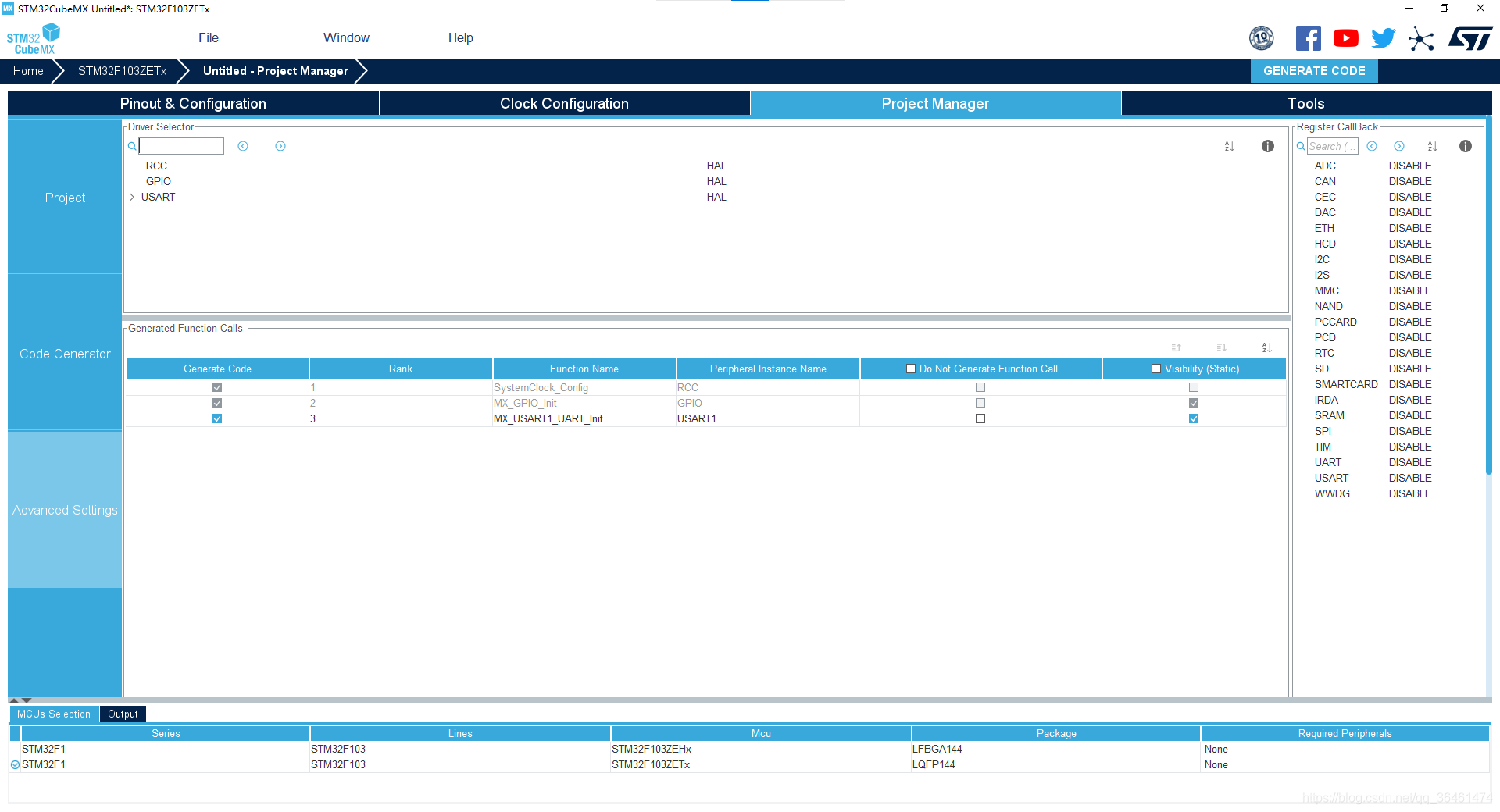1500x812 pixels.
Task: Click the move-rank-up icon in Generated Function Calls
Action: (1177, 347)
